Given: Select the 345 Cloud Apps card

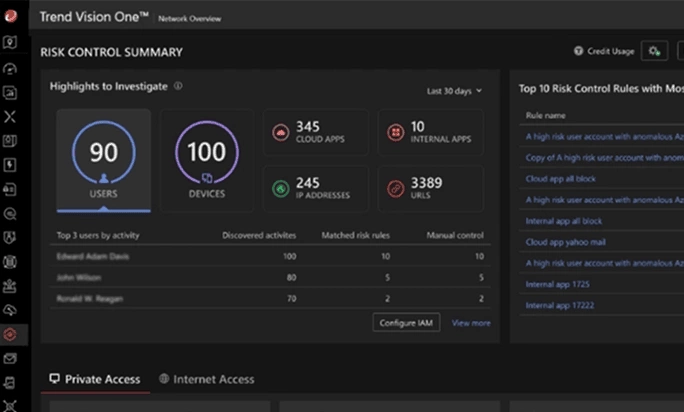Looking at the screenshot, I should coord(316,132).
